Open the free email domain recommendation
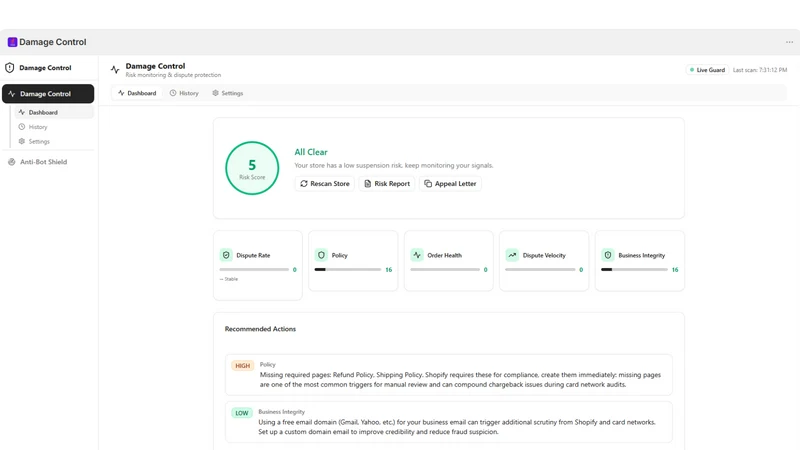 pyautogui.click(x=448, y=422)
